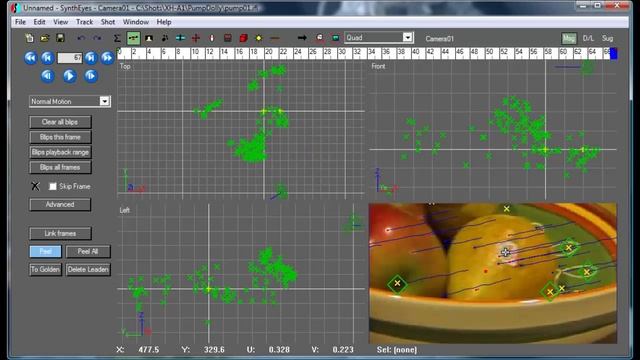Image resolution: width=640 pixels, height=360 pixels.
Task: Open the Advanced settings button
Action: [x=60, y=204]
